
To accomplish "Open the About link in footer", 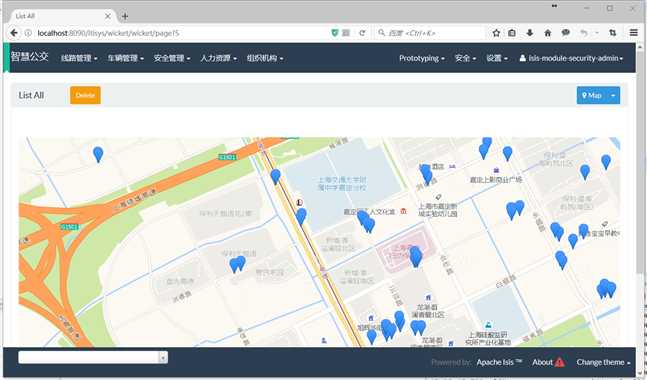I will click(542, 362).
